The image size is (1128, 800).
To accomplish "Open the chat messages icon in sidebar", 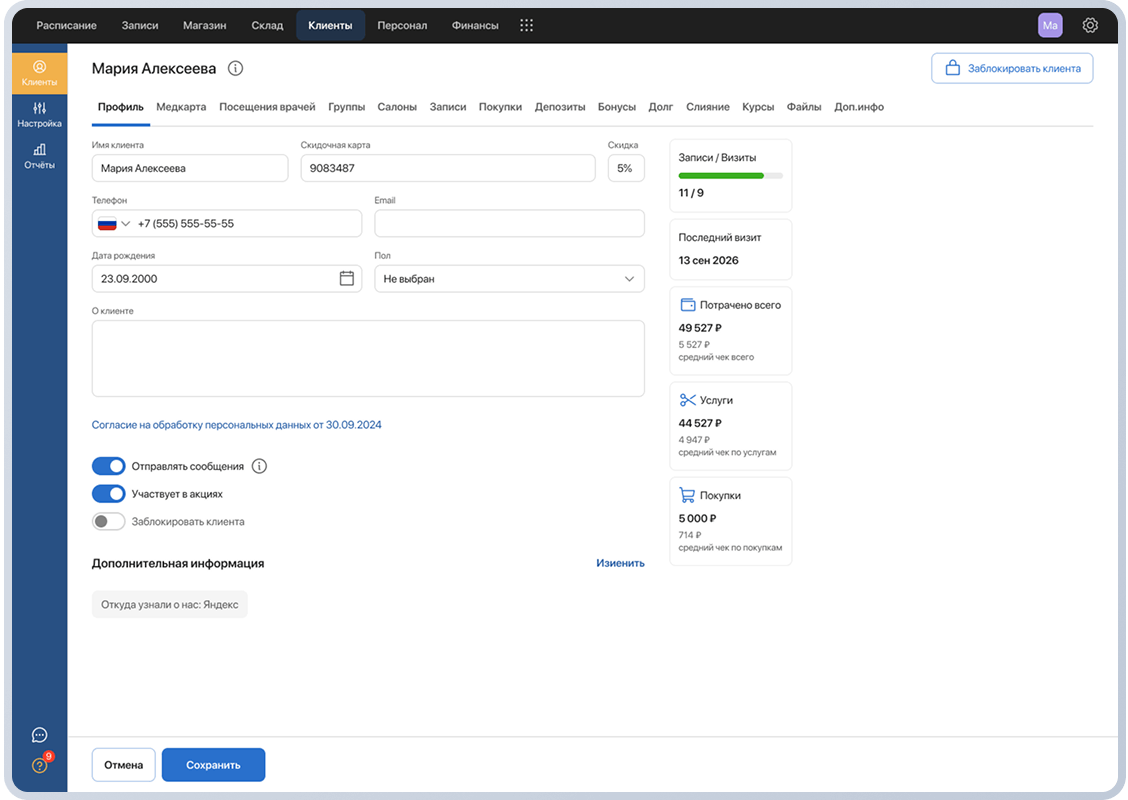I will [x=40, y=735].
